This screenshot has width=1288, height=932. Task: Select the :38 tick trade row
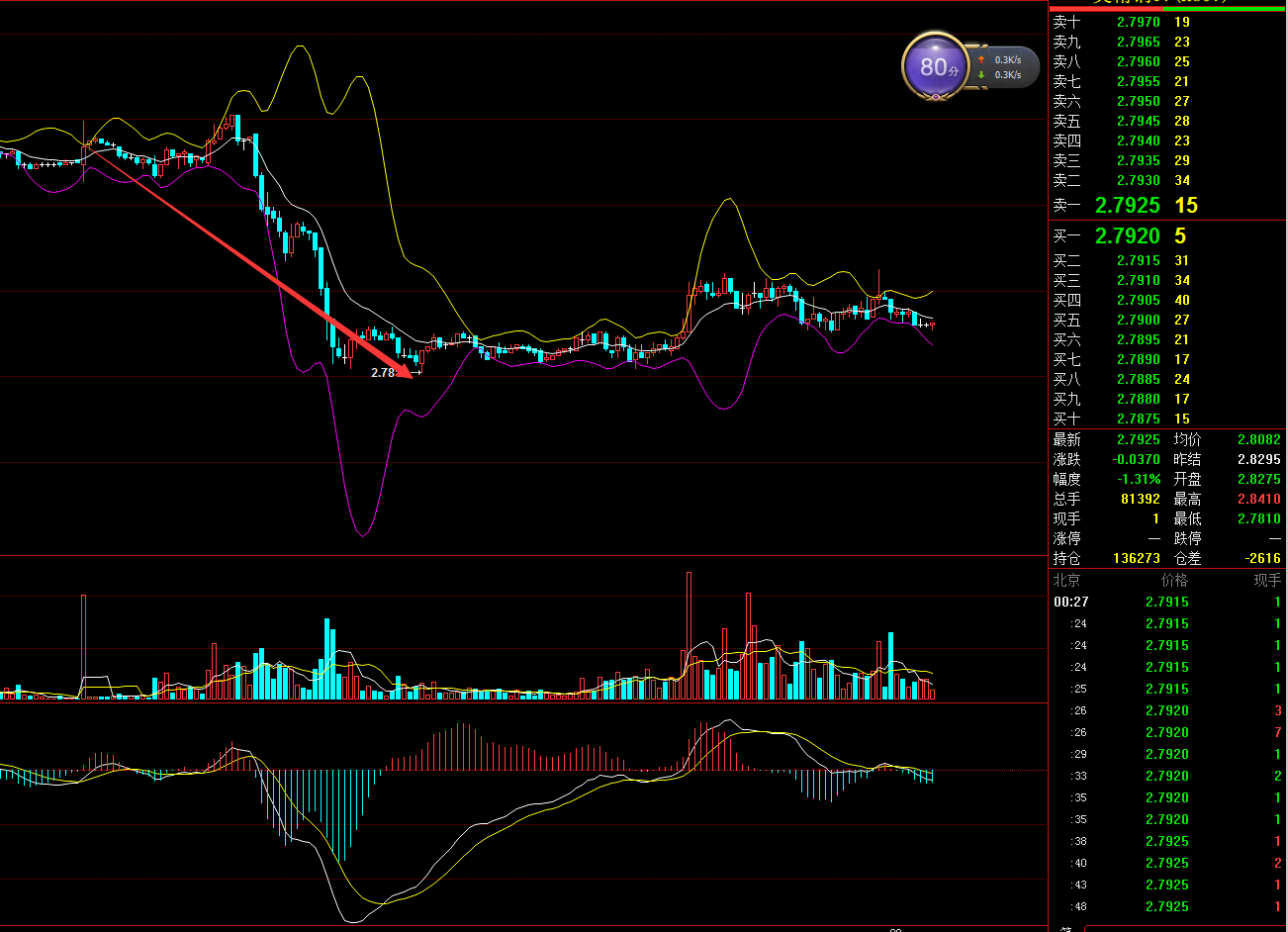coord(1167,841)
